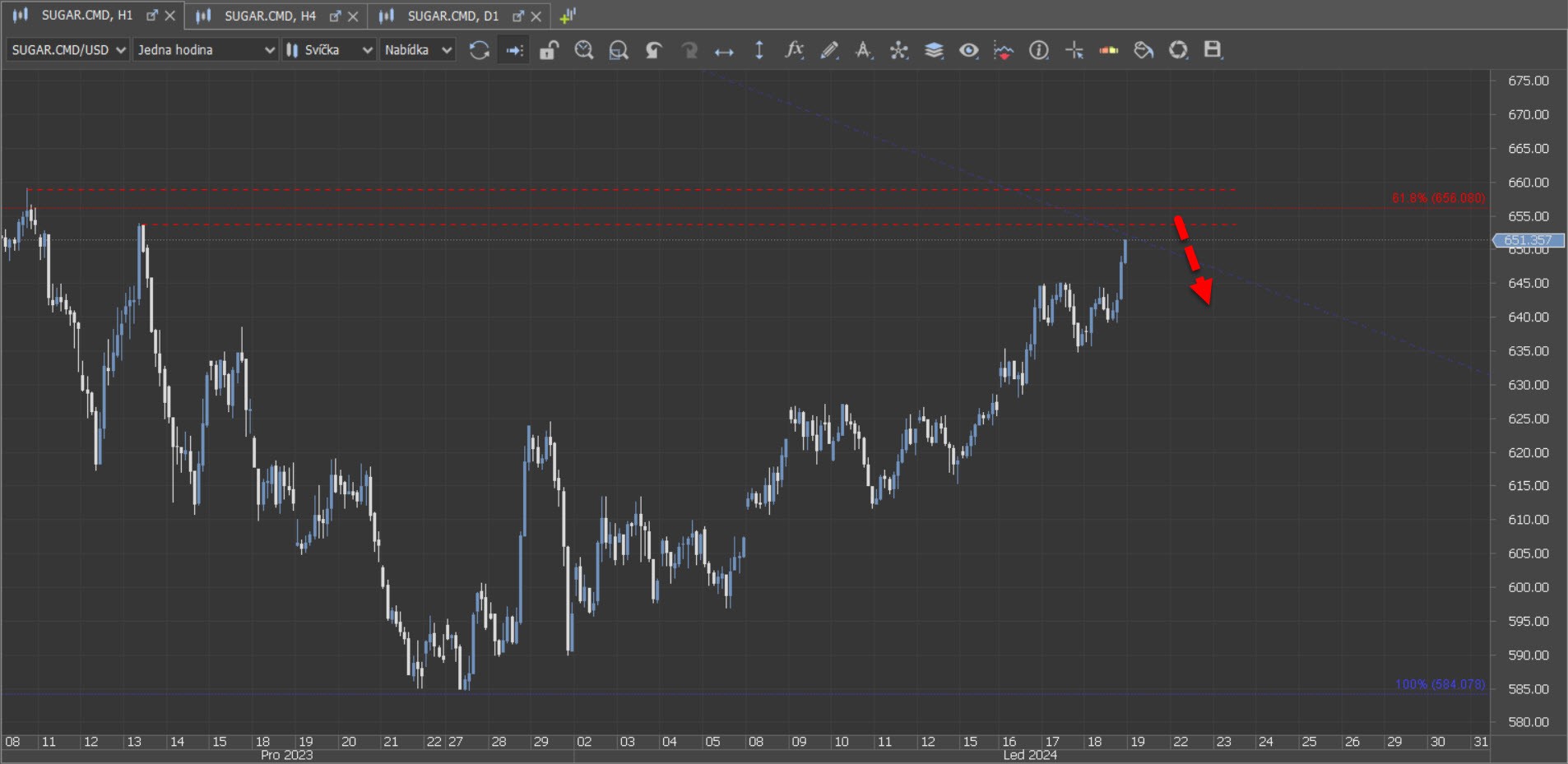
Task: Select the 100% (584.078) Fibonacci label
Action: pos(1440,684)
